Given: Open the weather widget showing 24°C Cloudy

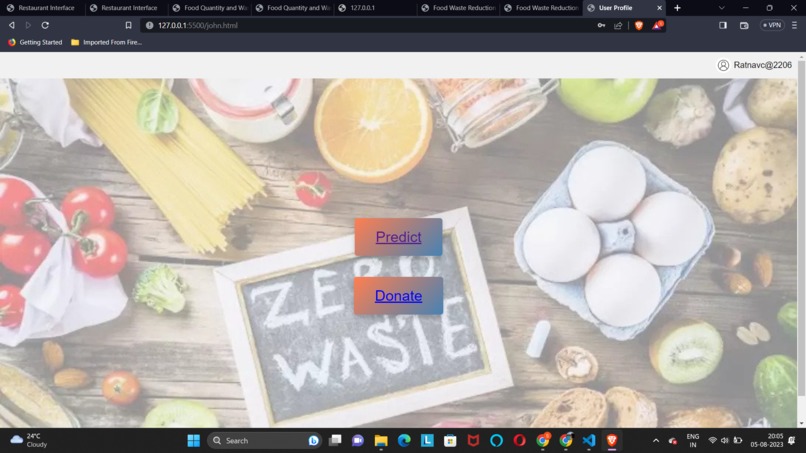Looking at the screenshot, I should tap(29, 441).
